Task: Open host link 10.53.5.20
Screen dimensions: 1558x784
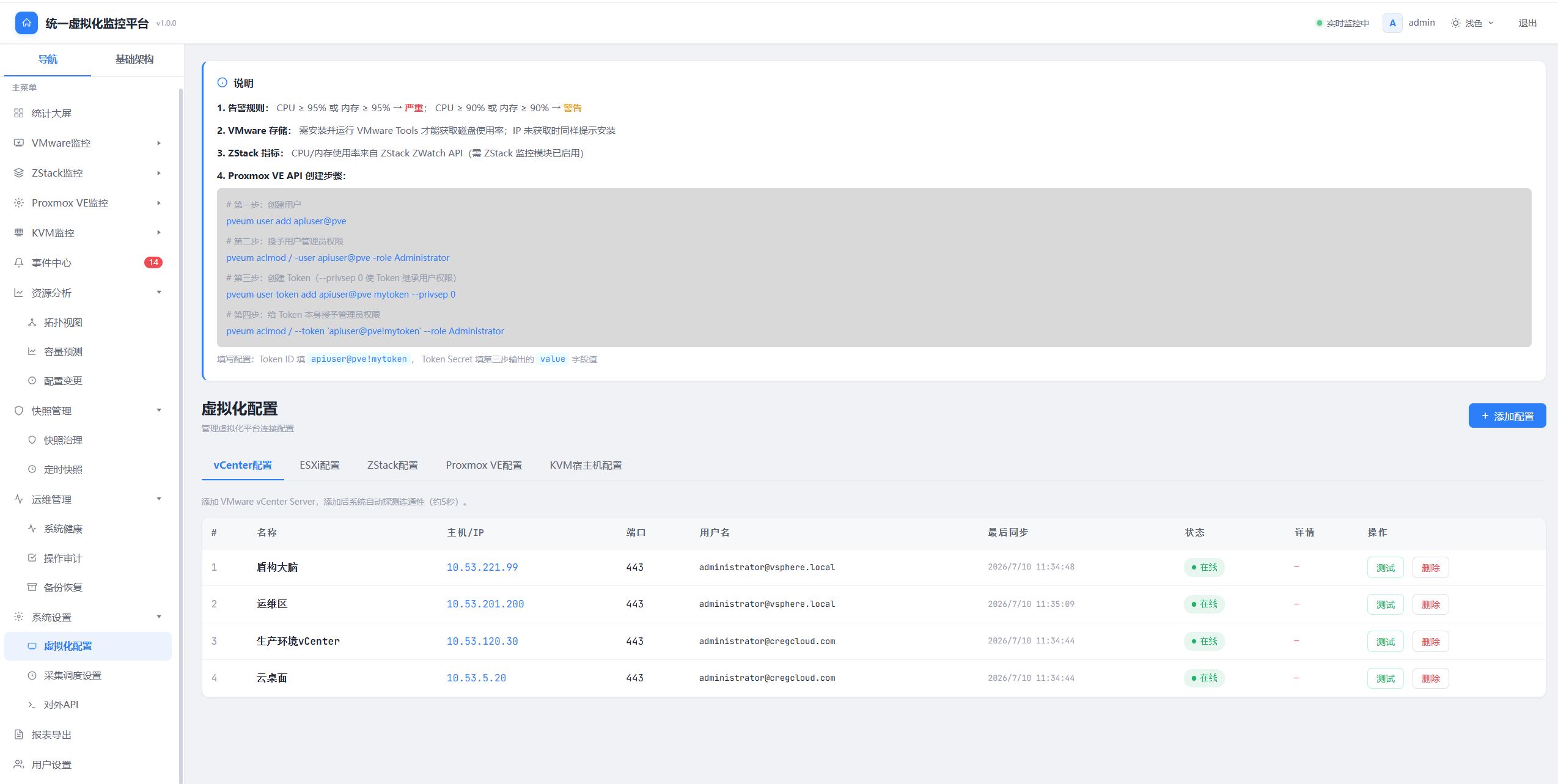Action: [x=476, y=678]
